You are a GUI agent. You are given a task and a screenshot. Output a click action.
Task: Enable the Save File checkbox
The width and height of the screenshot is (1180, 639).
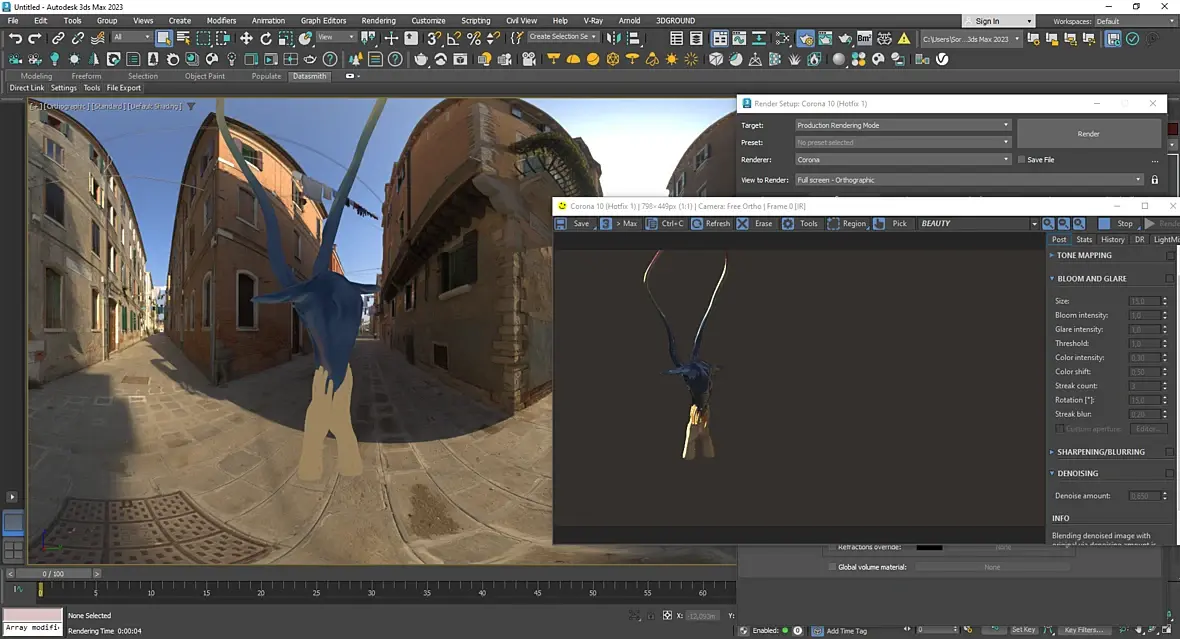1021,160
